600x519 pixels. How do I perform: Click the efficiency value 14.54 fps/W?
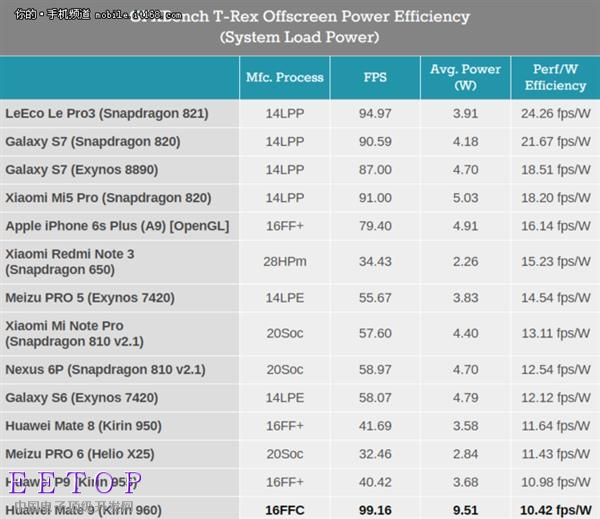point(556,298)
